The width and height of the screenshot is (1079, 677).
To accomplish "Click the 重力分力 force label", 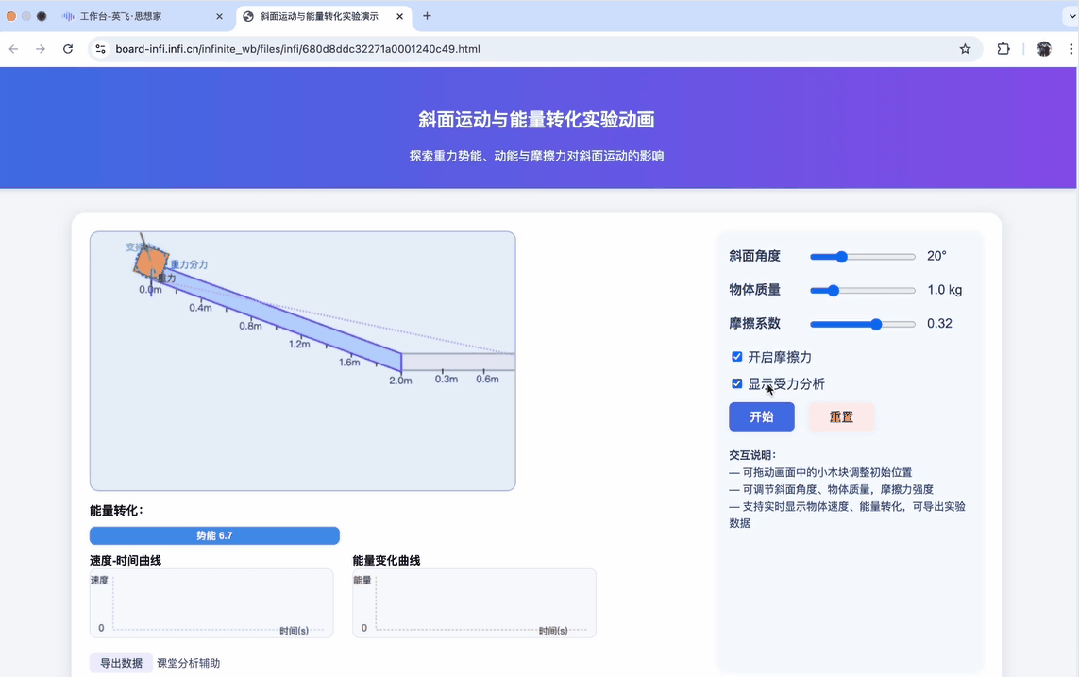I will (x=189, y=264).
